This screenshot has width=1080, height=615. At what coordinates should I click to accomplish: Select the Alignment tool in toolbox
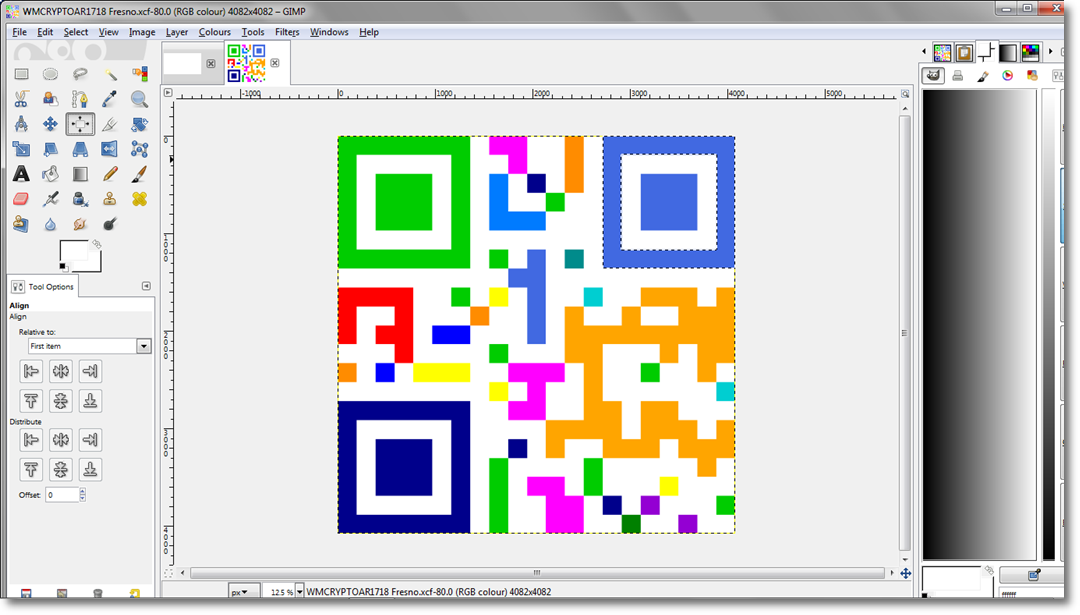click(80, 124)
